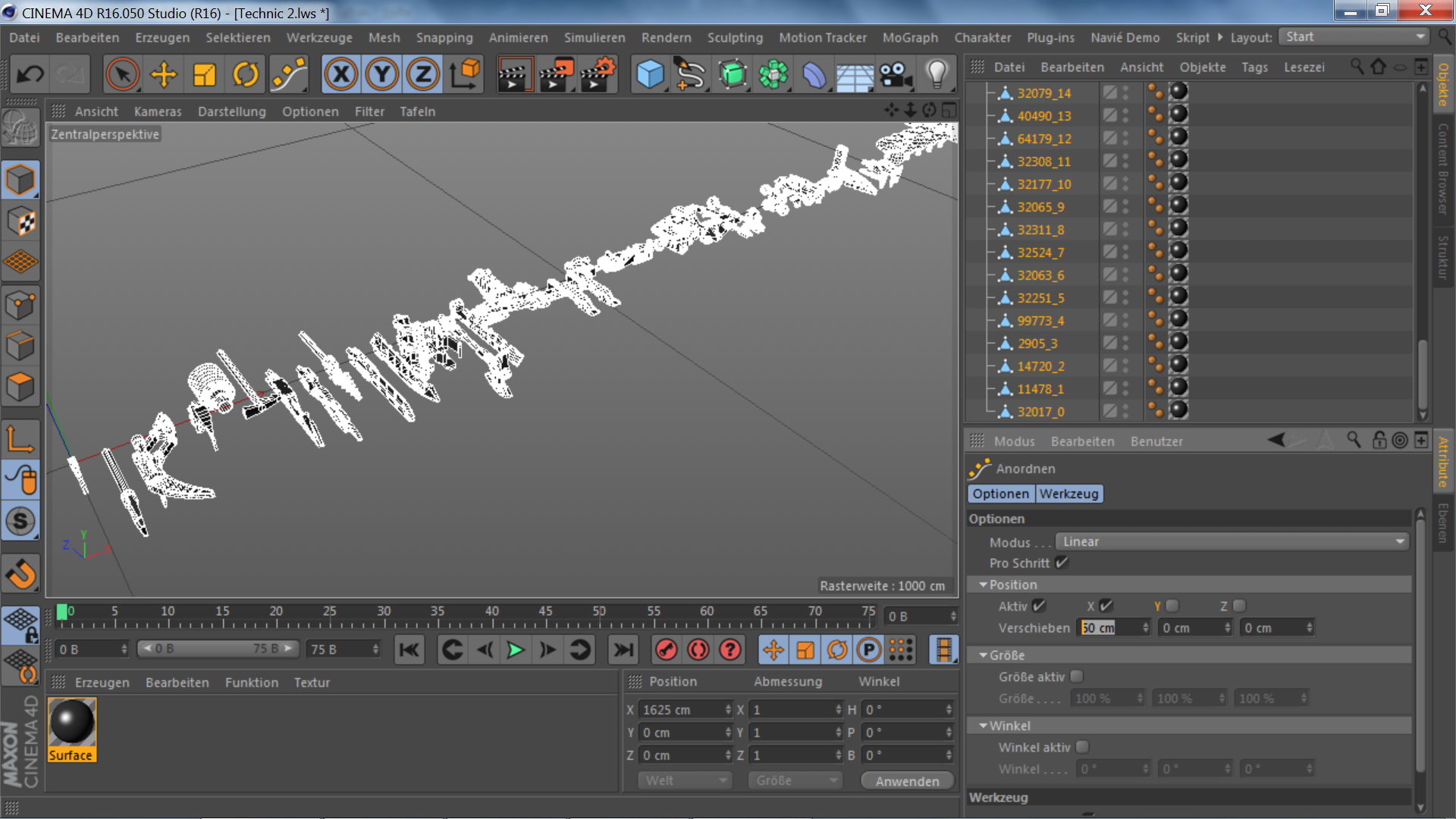Step the Verschieben X value spinner
1456x819 pixels.
tap(1146, 628)
